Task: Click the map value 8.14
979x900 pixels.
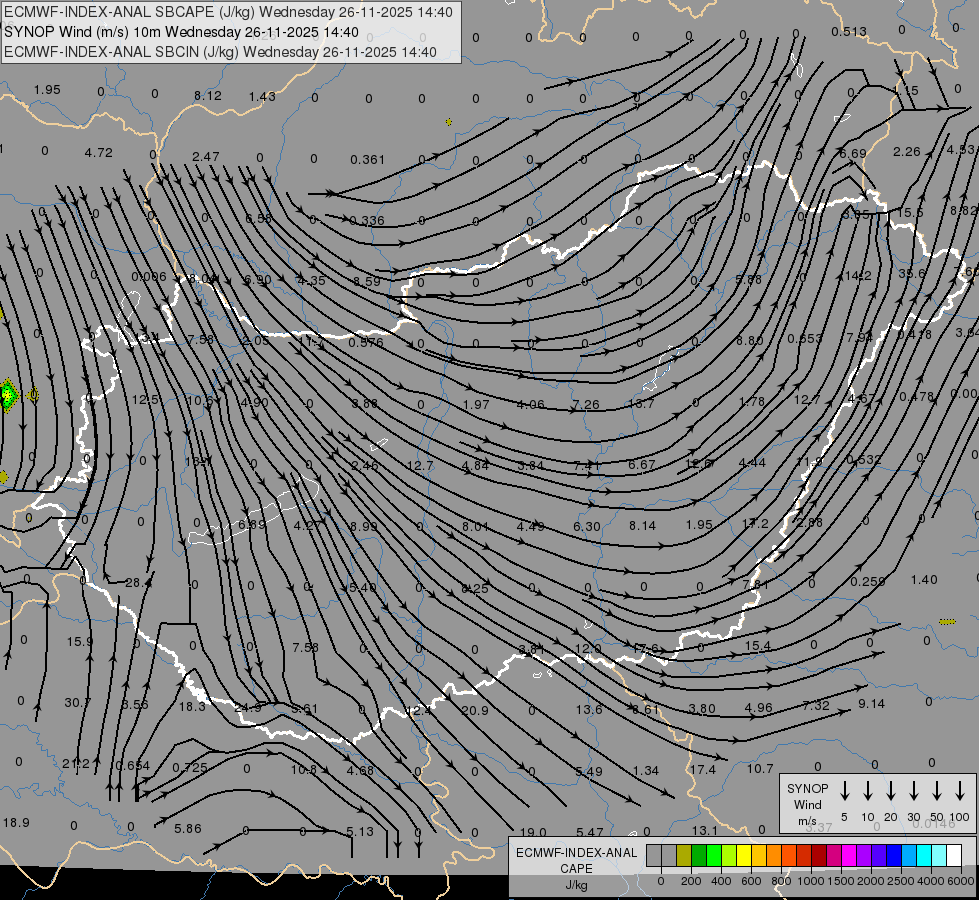Action: coord(642,526)
